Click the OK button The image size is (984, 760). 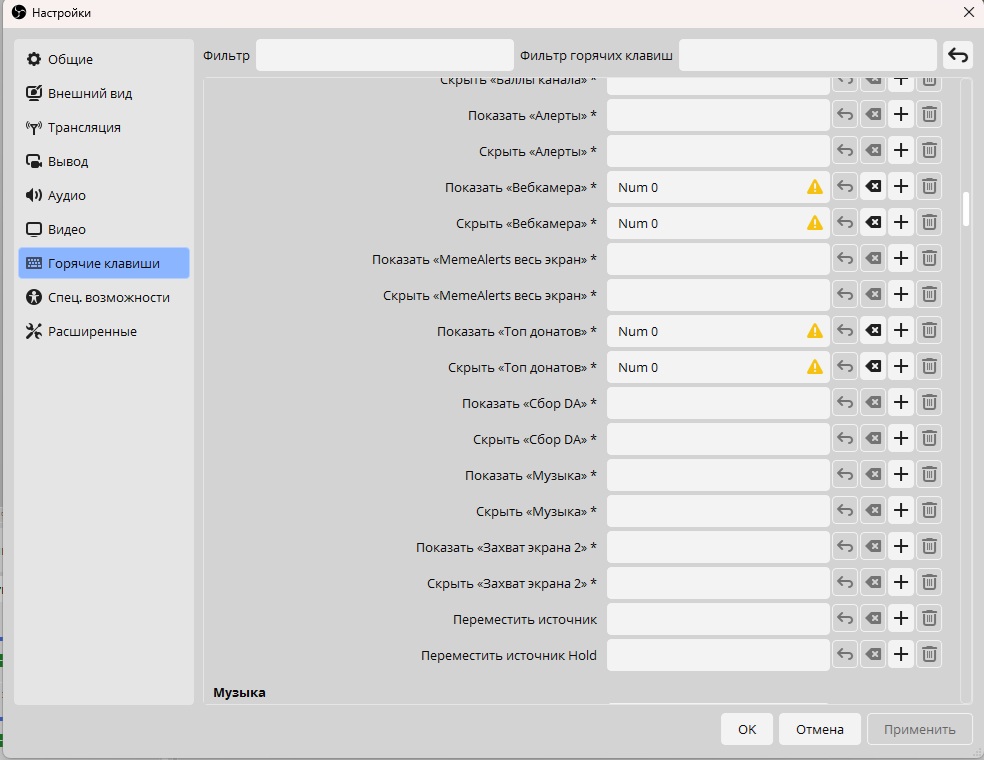point(747,729)
